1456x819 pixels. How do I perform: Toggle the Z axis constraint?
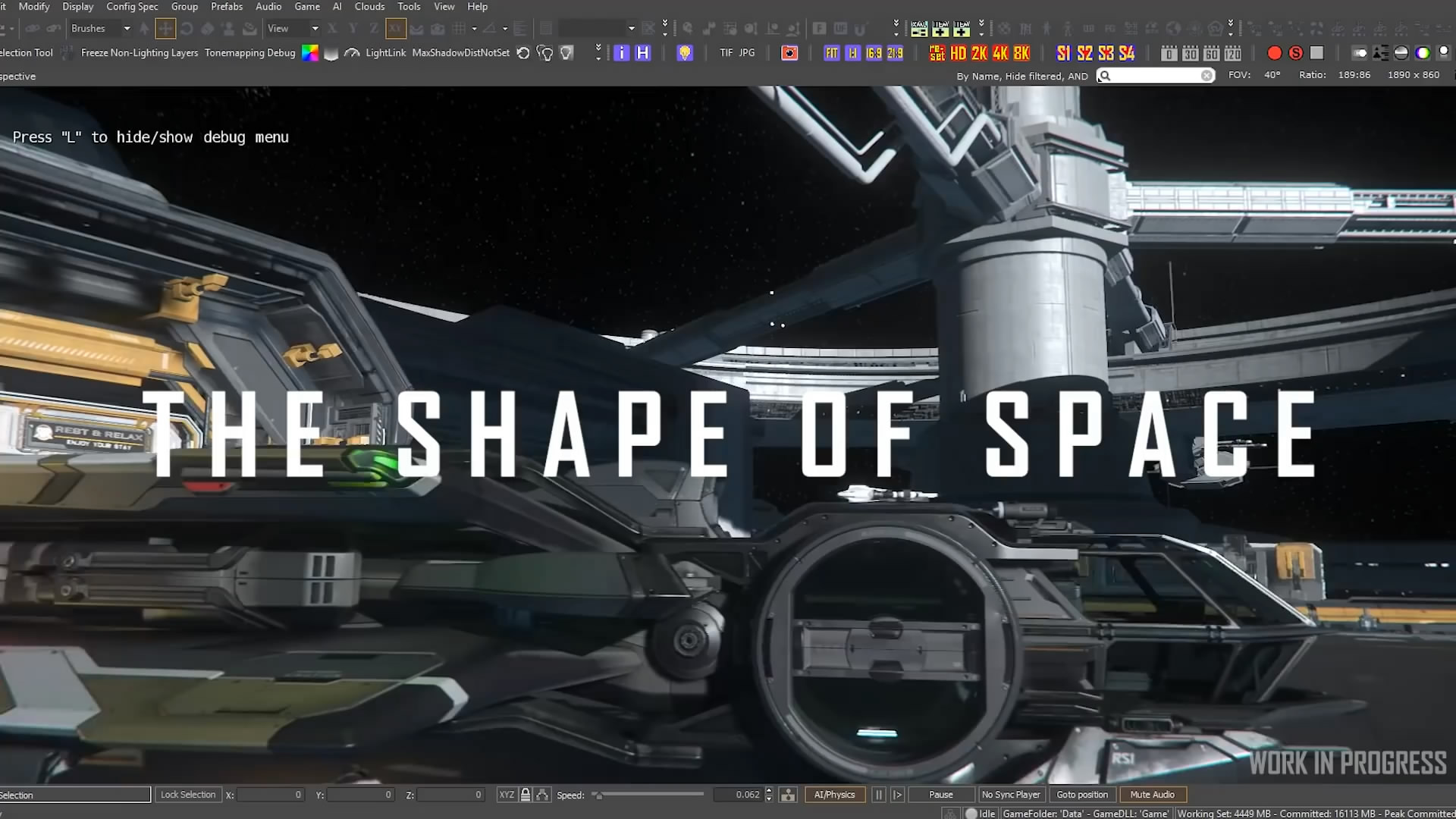point(374,29)
